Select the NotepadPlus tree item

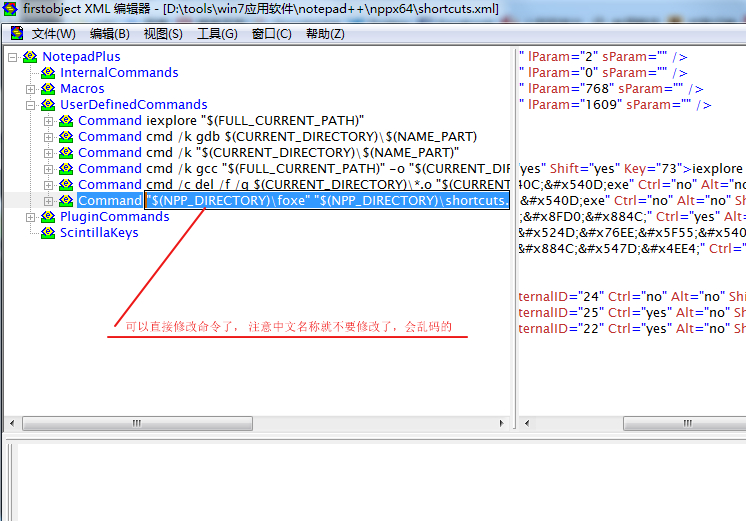pyautogui.click(x=81, y=57)
